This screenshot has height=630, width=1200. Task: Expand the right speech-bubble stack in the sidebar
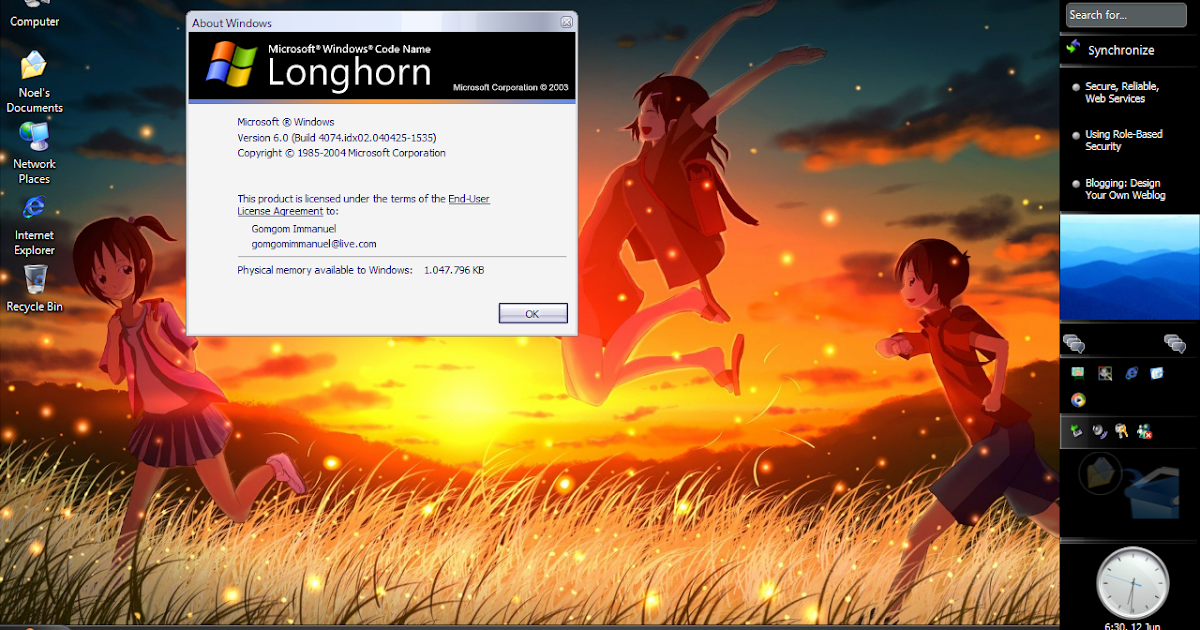1173,342
